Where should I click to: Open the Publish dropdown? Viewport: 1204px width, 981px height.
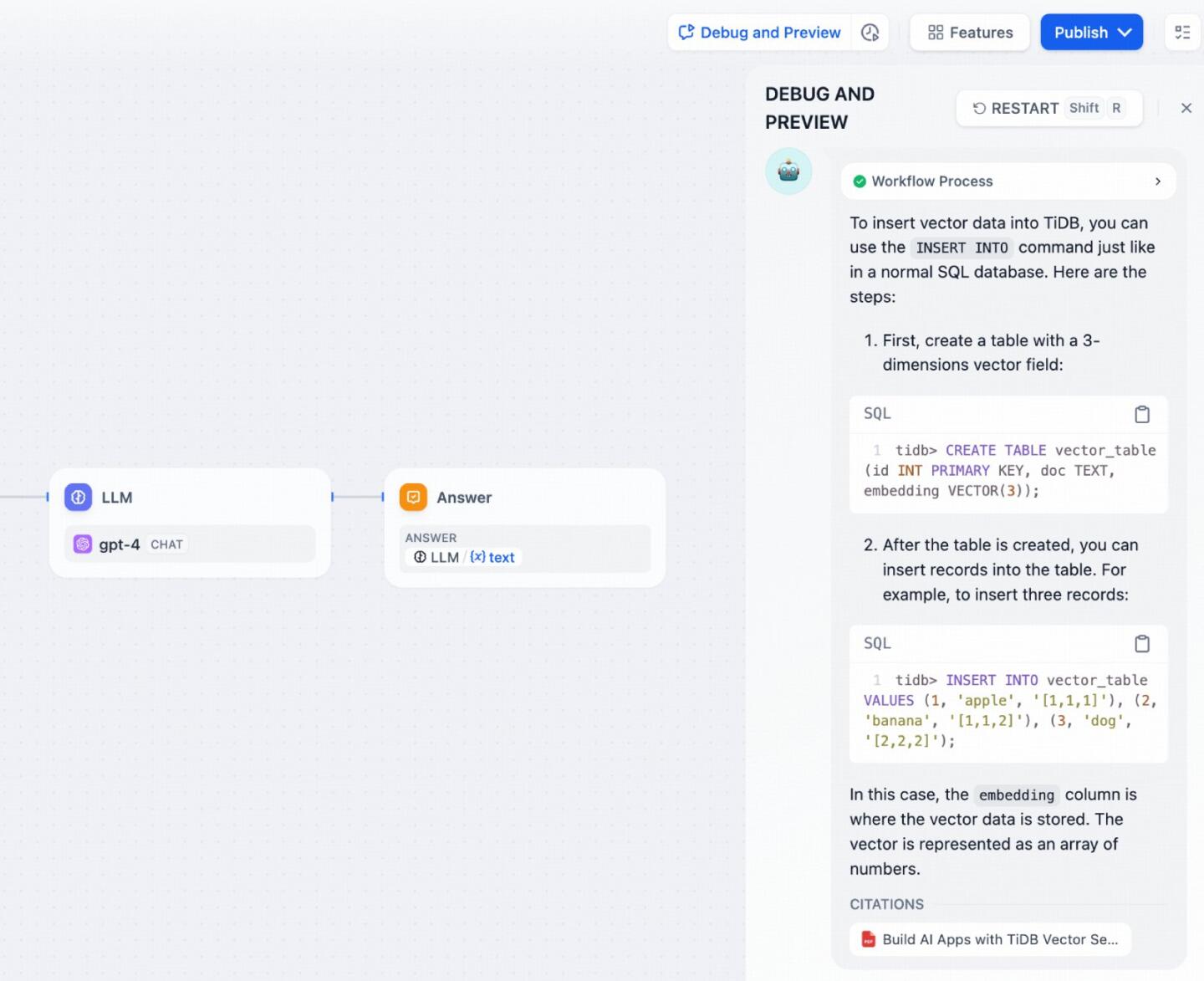[1091, 33]
